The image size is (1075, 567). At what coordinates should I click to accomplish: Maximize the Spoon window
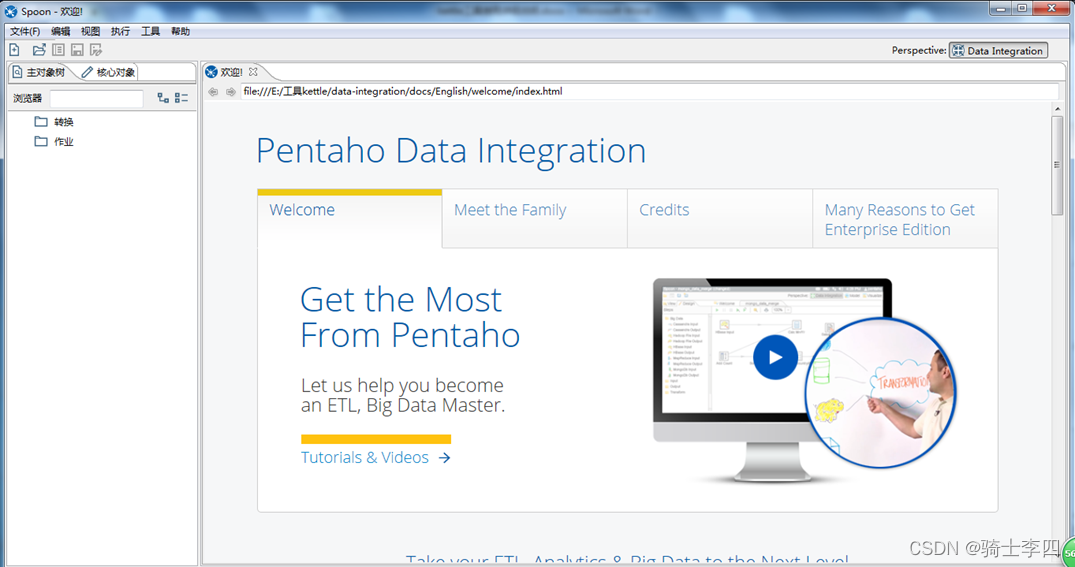[1022, 8]
